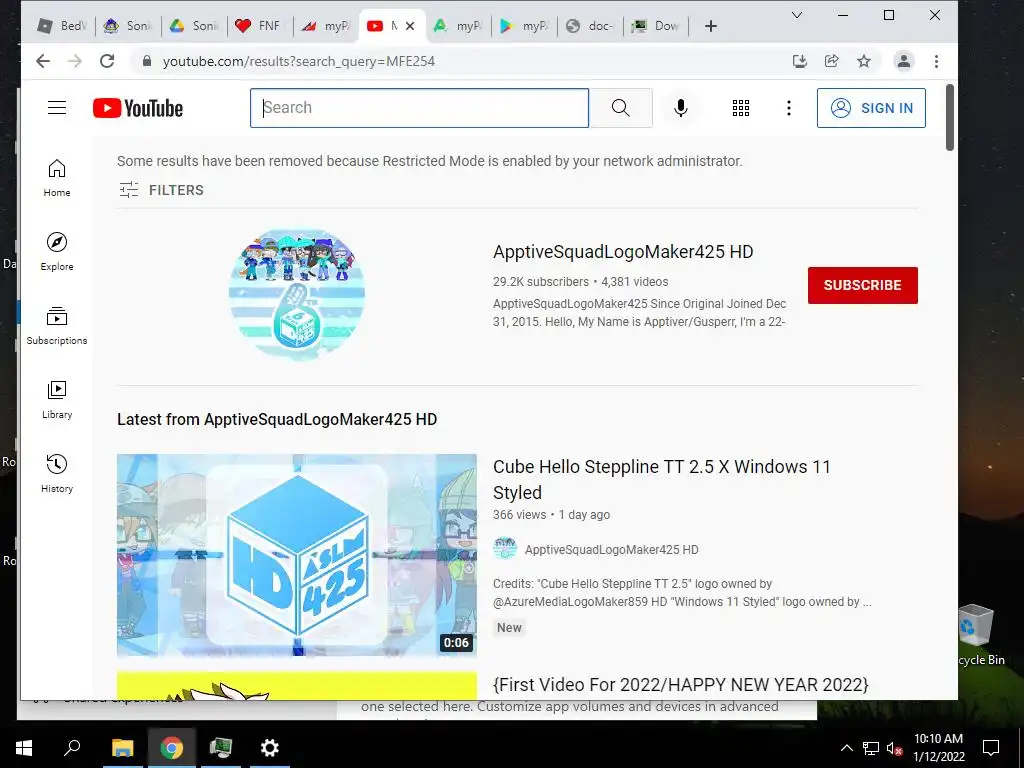
Task: Switch to the Dow tab
Action: 656,26
